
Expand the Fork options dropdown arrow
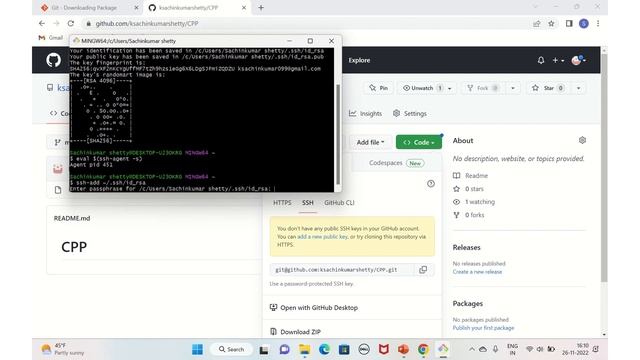[513, 88]
